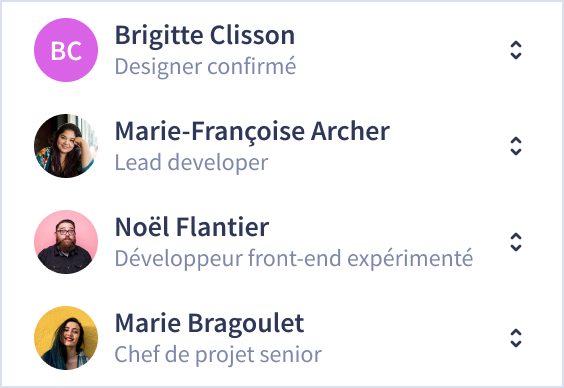
Task: Click the down chevron in Marie Bragoulet's row
Action: pyautogui.click(x=516, y=344)
